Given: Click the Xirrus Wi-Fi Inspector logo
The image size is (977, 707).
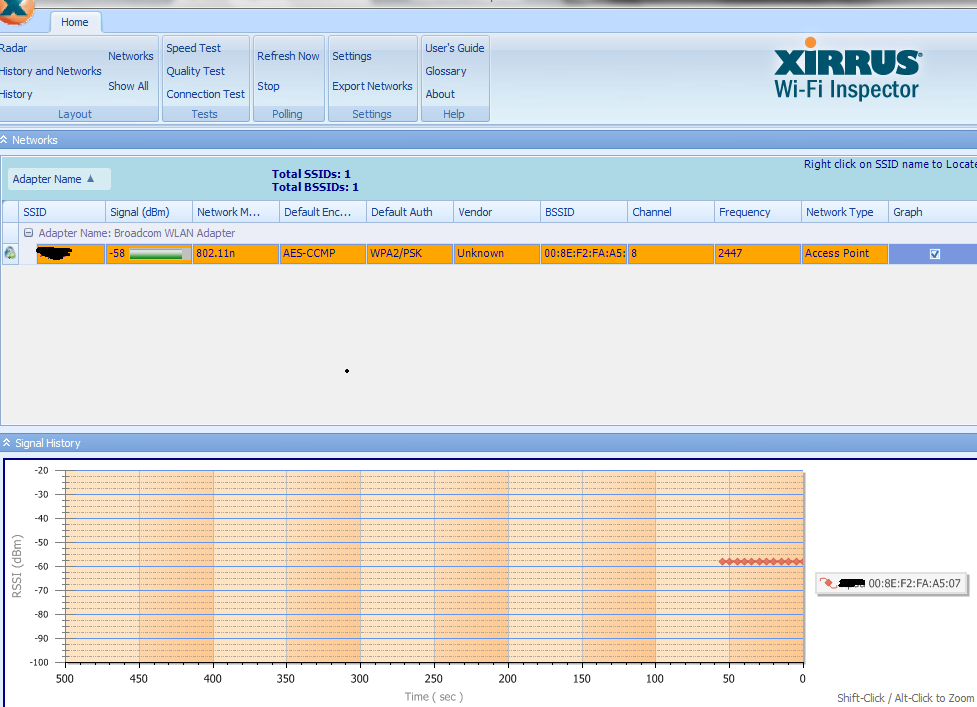Looking at the screenshot, I should tap(847, 70).
